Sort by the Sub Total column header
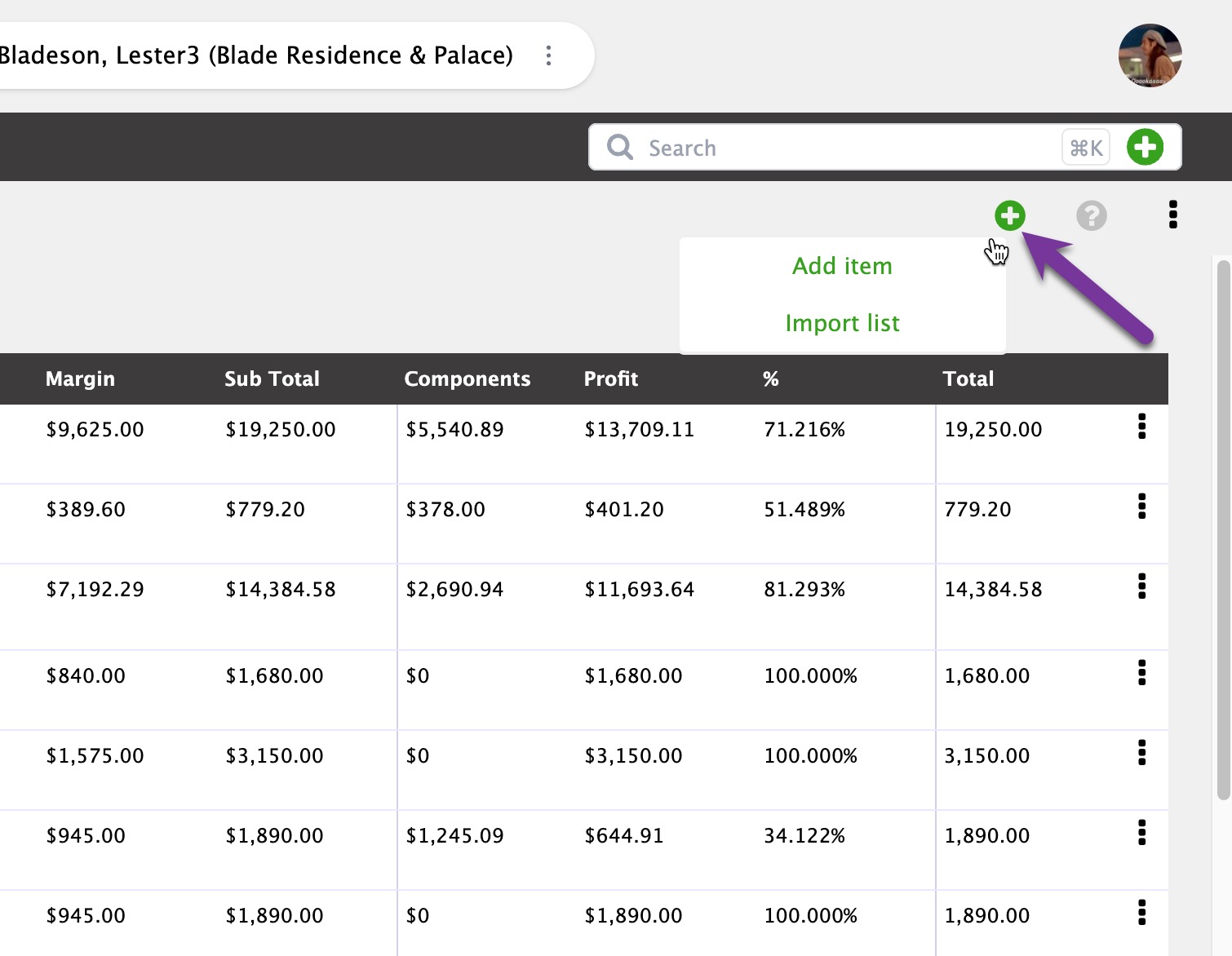 (272, 378)
